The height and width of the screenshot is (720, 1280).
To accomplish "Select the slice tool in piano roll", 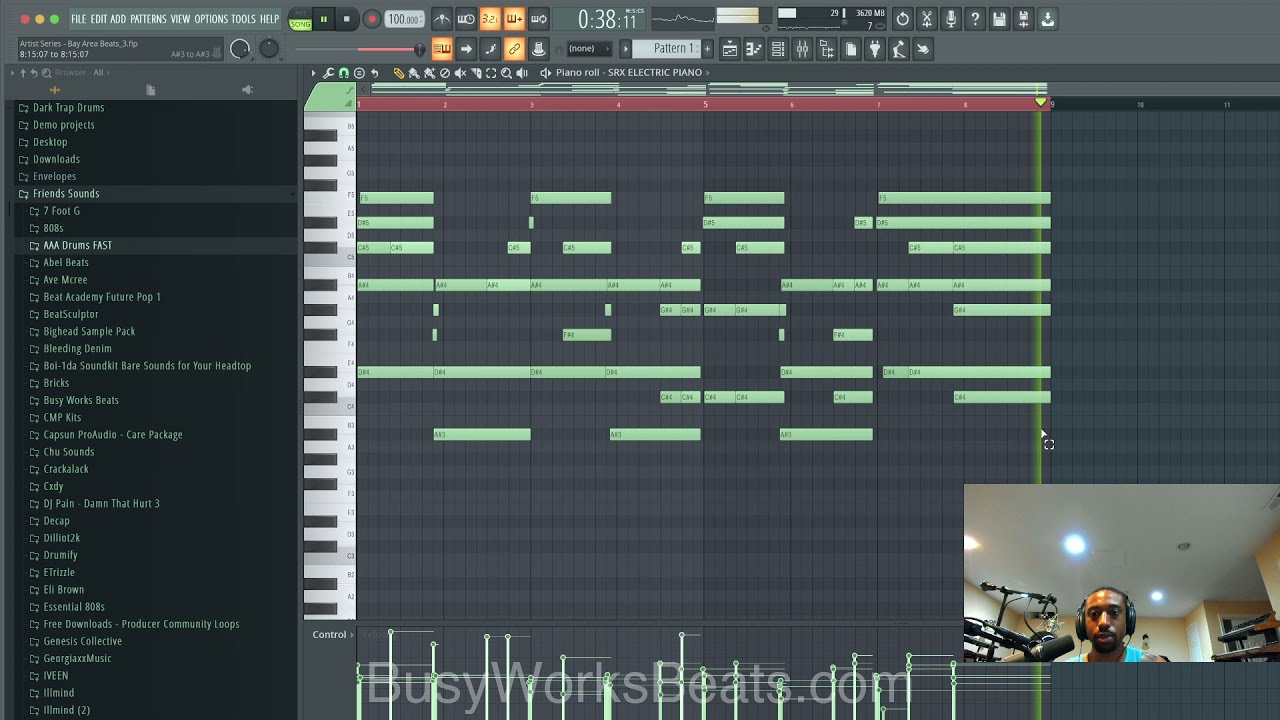I will pos(476,73).
